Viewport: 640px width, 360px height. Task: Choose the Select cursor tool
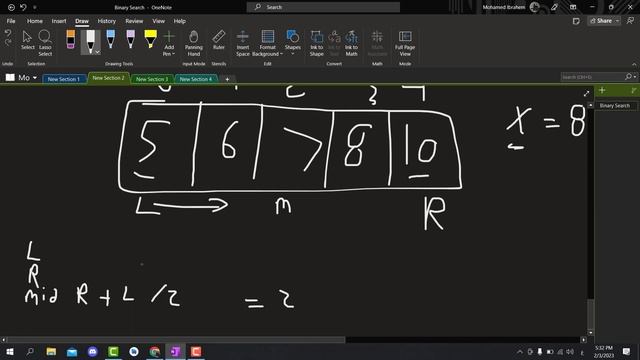[27, 40]
